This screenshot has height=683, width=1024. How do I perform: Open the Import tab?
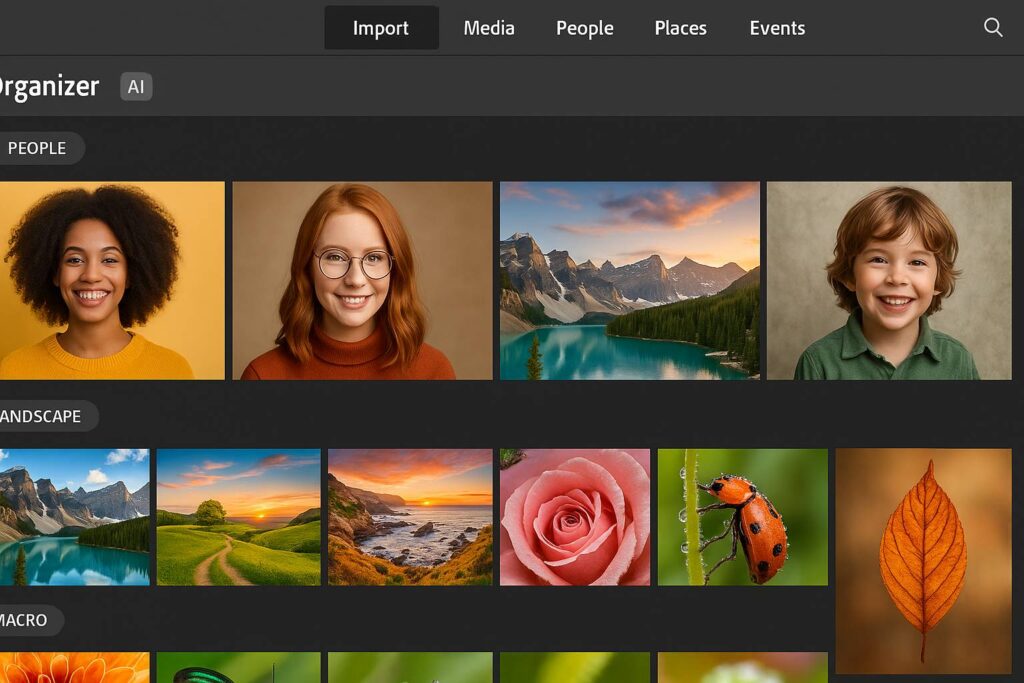[x=381, y=28]
